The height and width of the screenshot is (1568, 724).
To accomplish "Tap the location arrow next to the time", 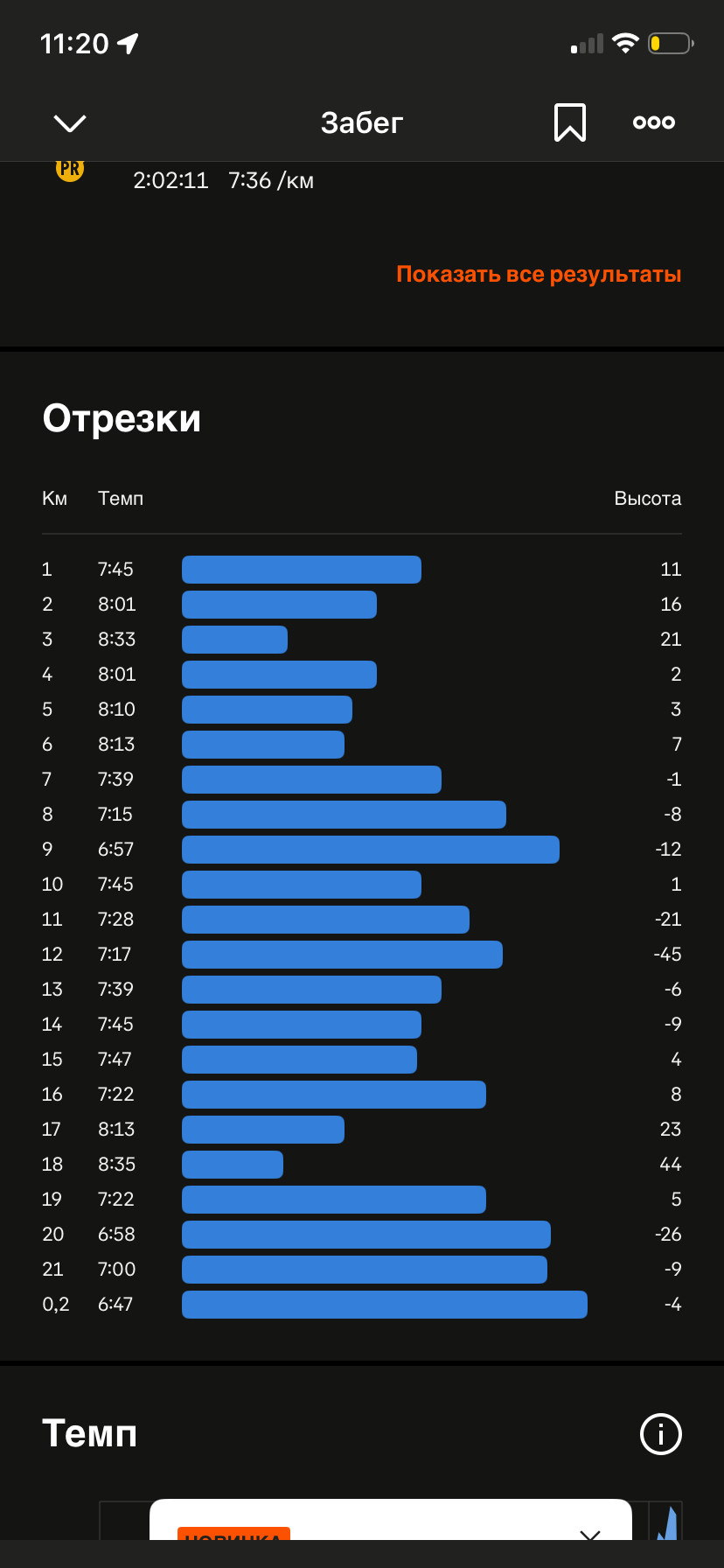I will click(x=128, y=44).
